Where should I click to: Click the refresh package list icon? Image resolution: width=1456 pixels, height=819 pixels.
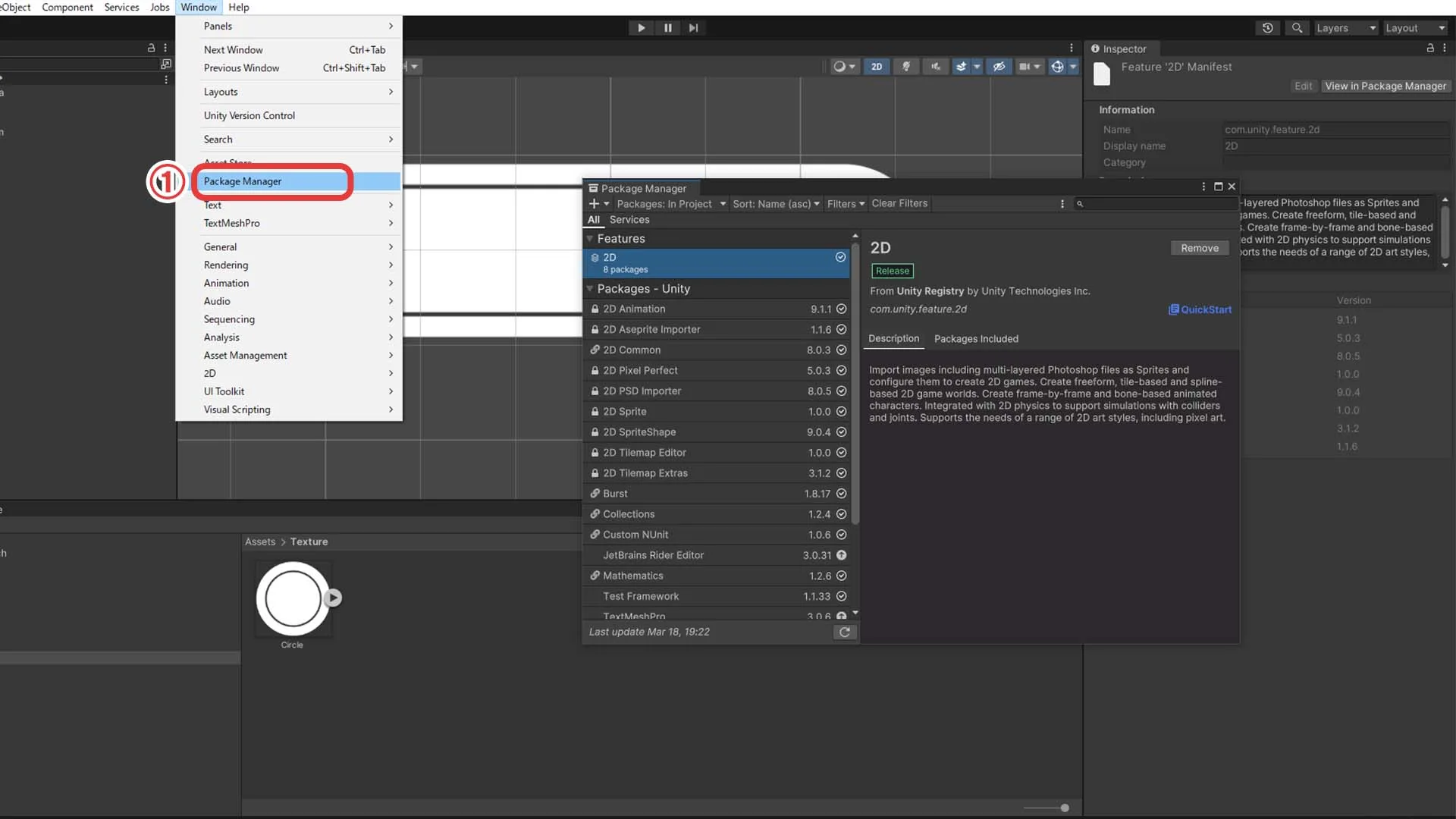point(845,632)
